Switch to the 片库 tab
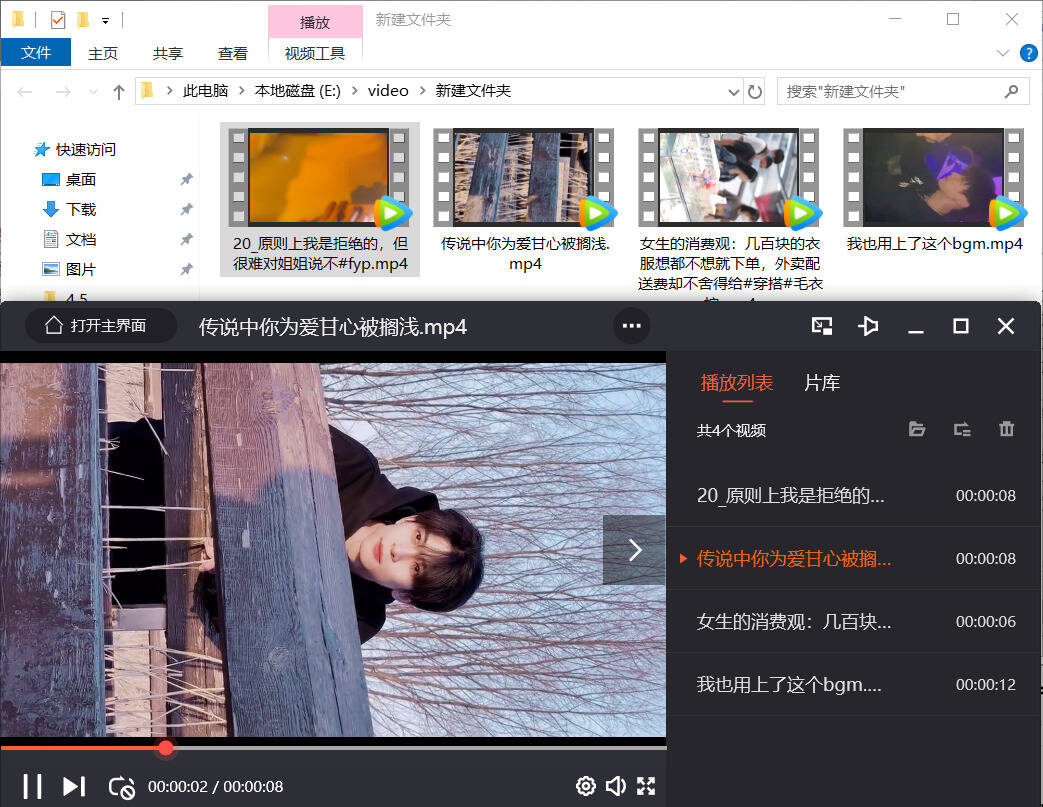Screen dimensions: 1043x807 (x=822, y=383)
